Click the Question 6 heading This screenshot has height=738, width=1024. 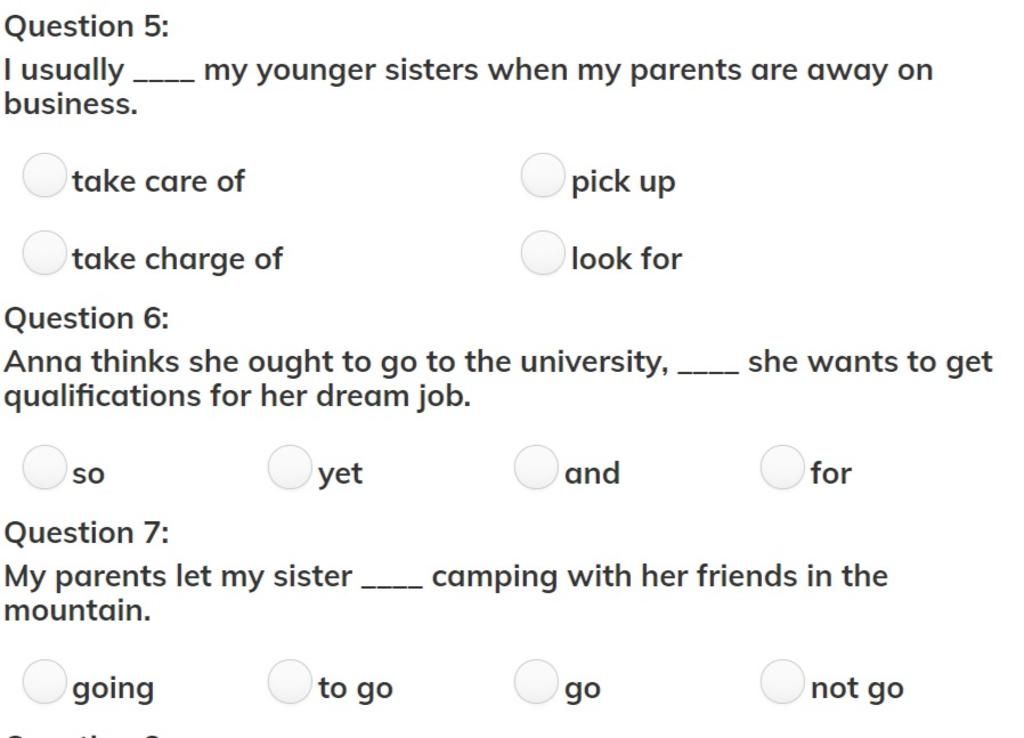86,319
